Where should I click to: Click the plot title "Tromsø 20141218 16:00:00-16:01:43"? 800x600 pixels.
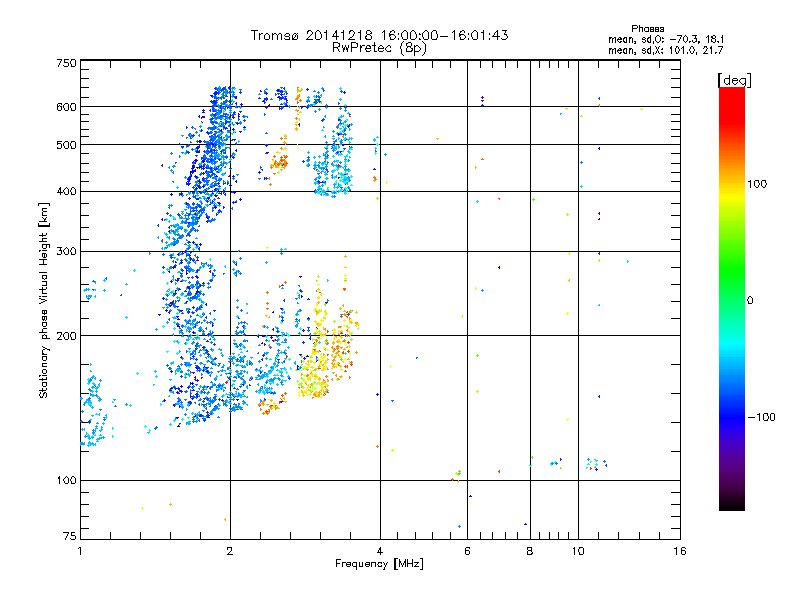click(379, 35)
